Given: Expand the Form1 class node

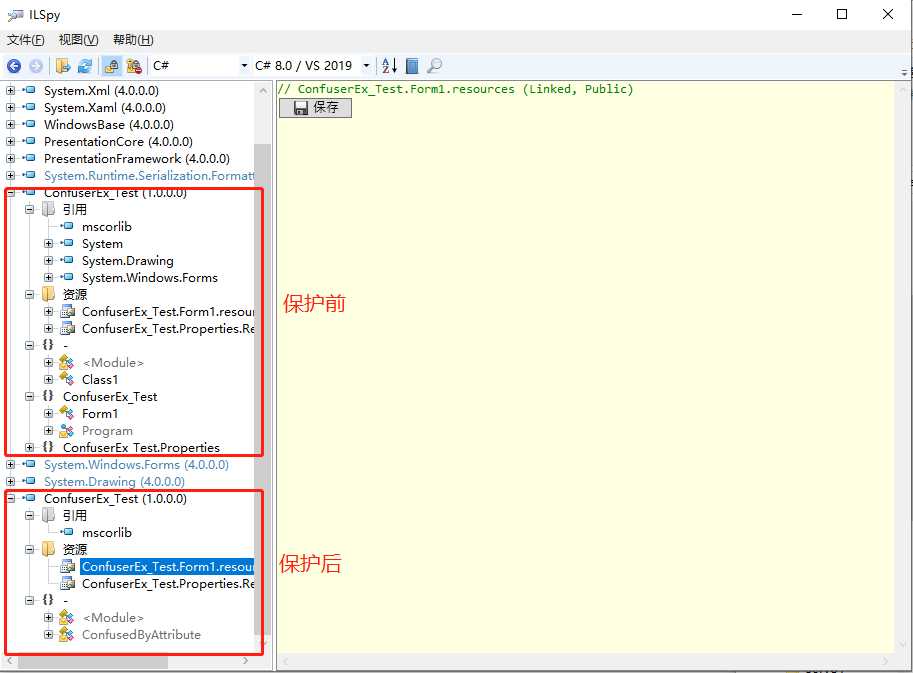Looking at the screenshot, I should [49, 413].
